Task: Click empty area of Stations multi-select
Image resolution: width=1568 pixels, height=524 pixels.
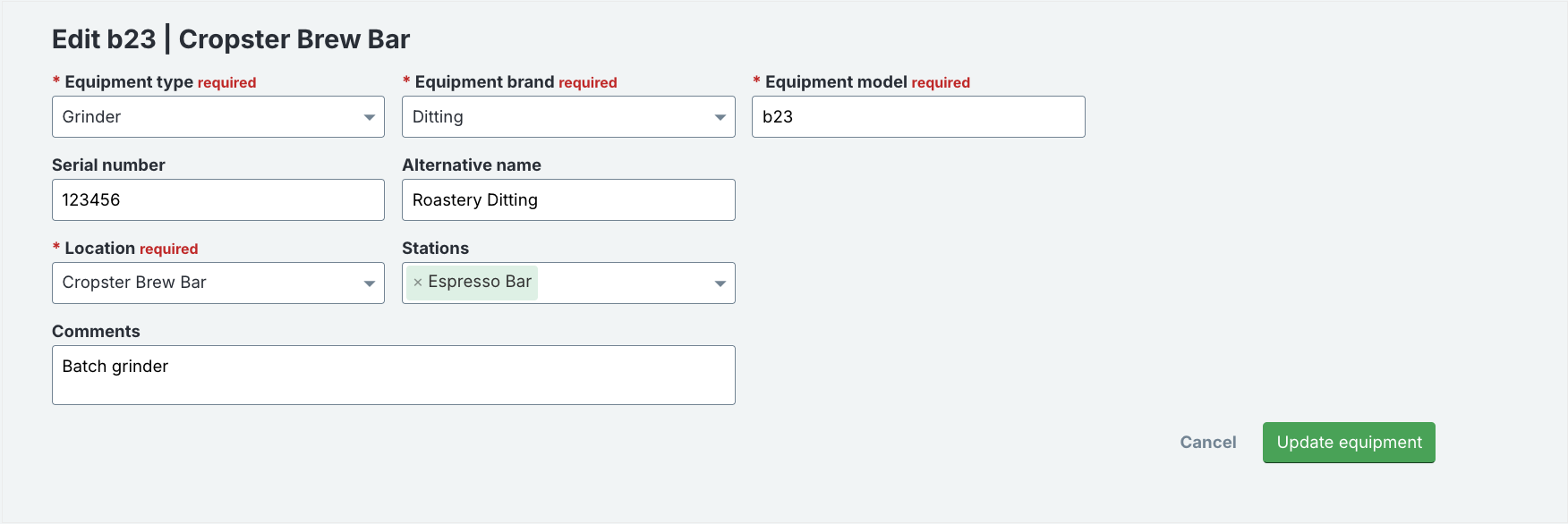Action: click(622, 283)
